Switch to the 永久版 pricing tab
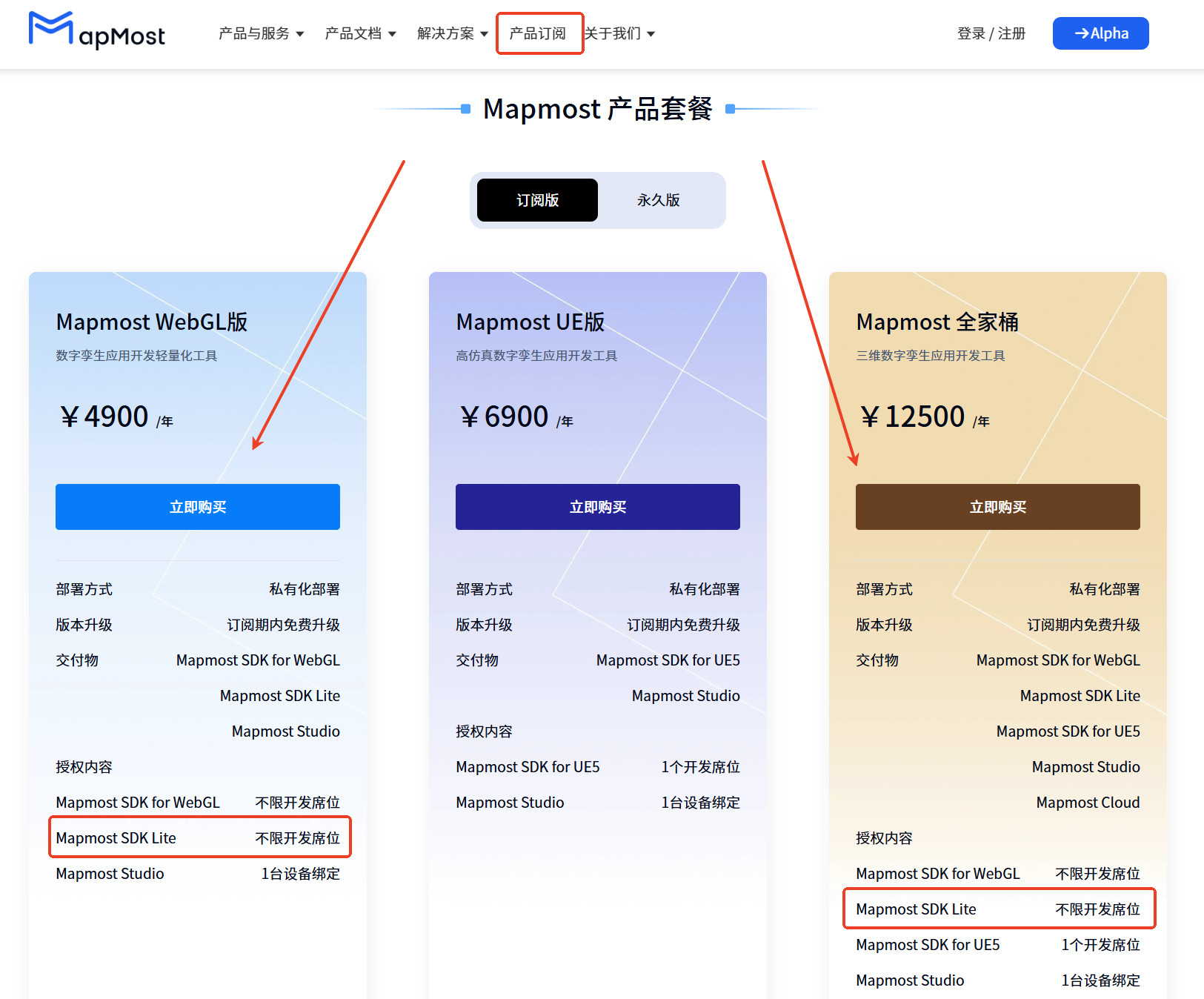Viewport: 1204px width, 999px height. pos(659,200)
